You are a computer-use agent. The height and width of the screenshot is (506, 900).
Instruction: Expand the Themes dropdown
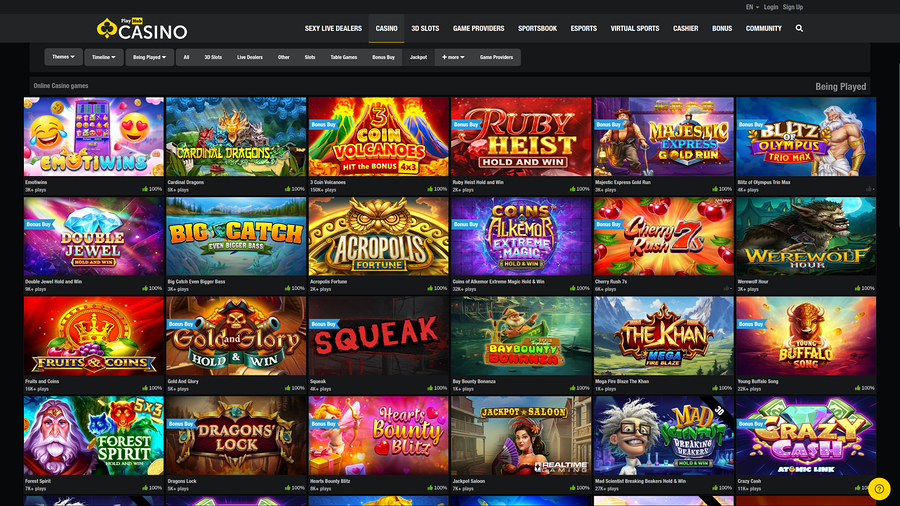pyautogui.click(x=63, y=57)
